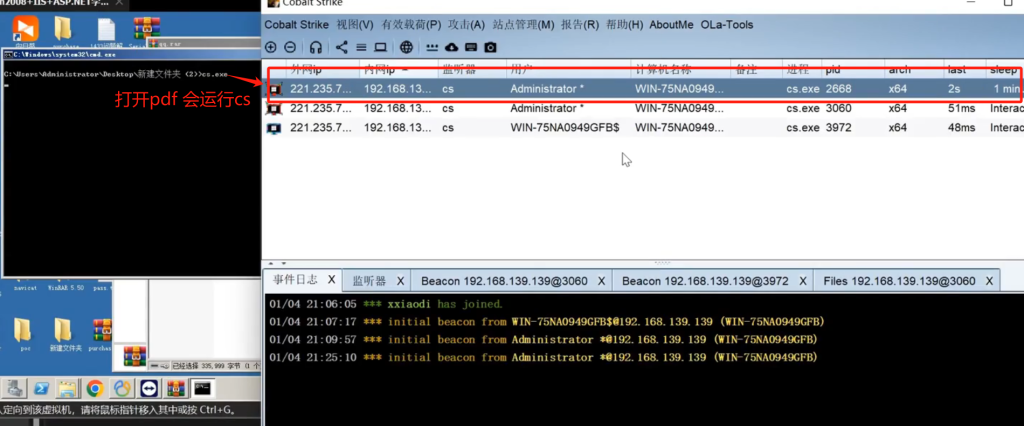Viewport: 1024px width, 426px height.
Task: Click the cmd.exe window title bar
Action: [x=131, y=55]
